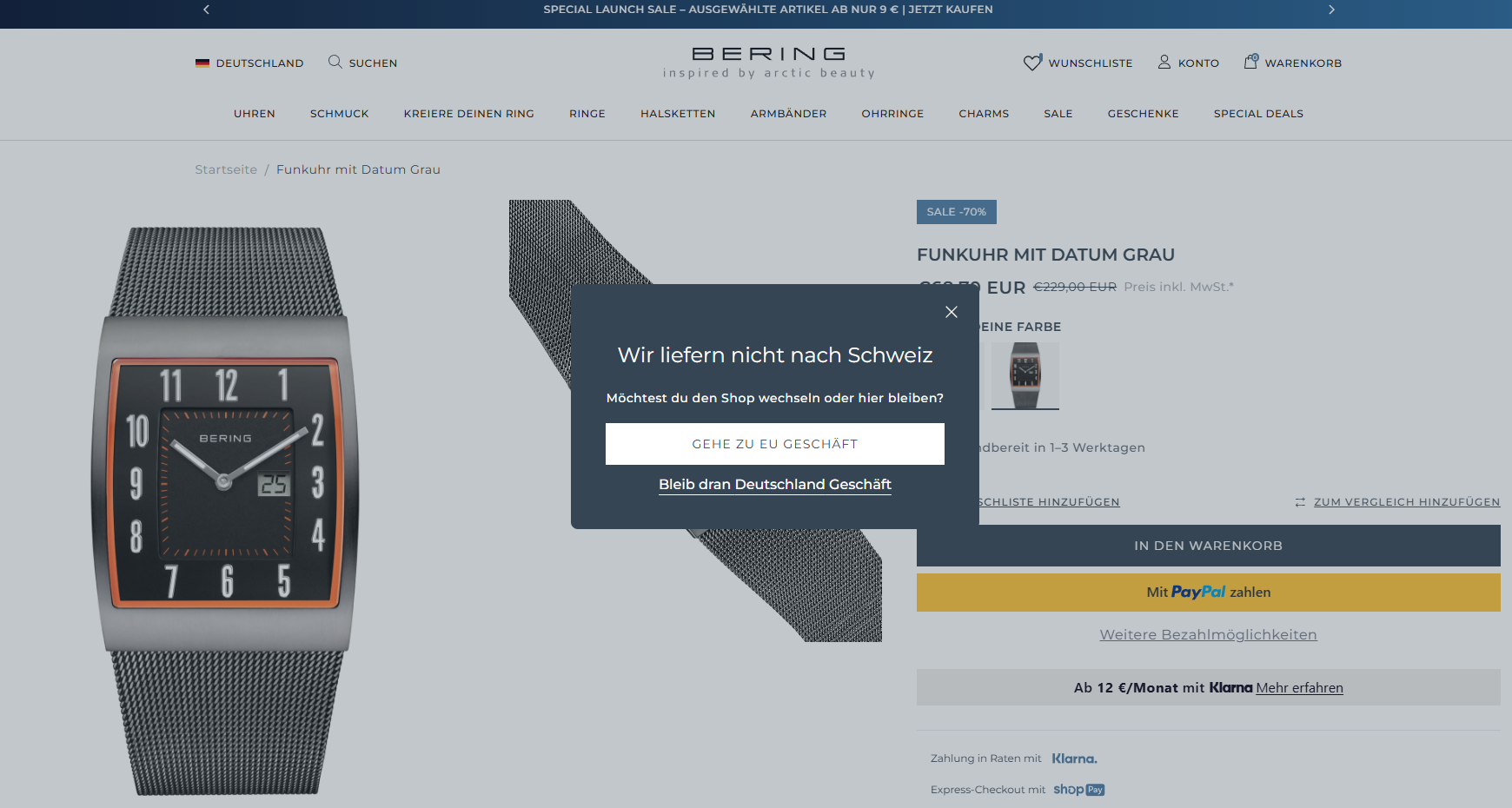Click the BERING logo

[x=769, y=63]
